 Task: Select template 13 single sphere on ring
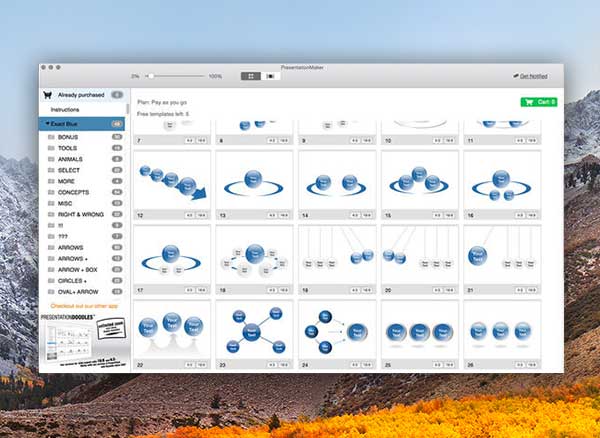pos(254,181)
